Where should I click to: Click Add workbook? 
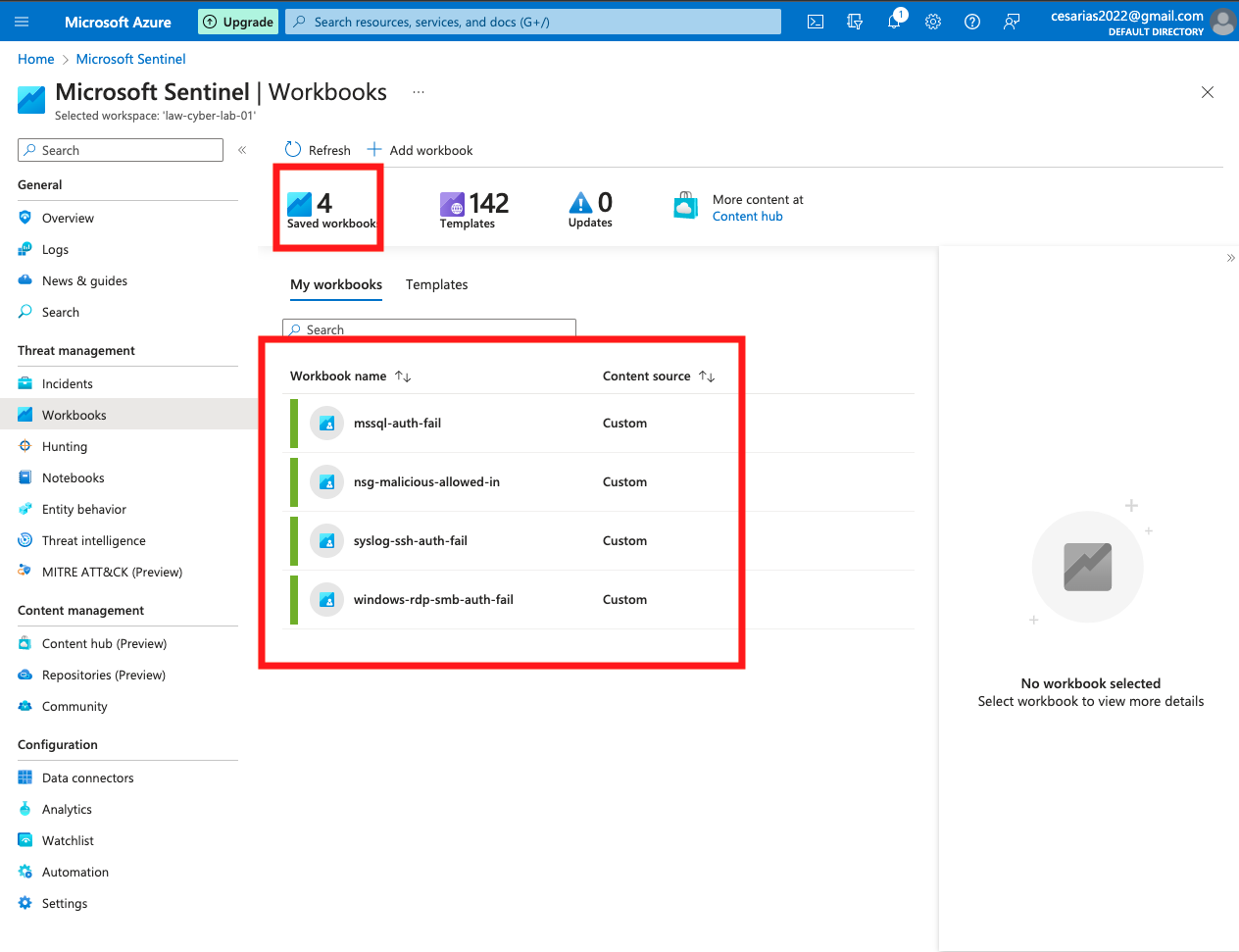(x=420, y=150)
